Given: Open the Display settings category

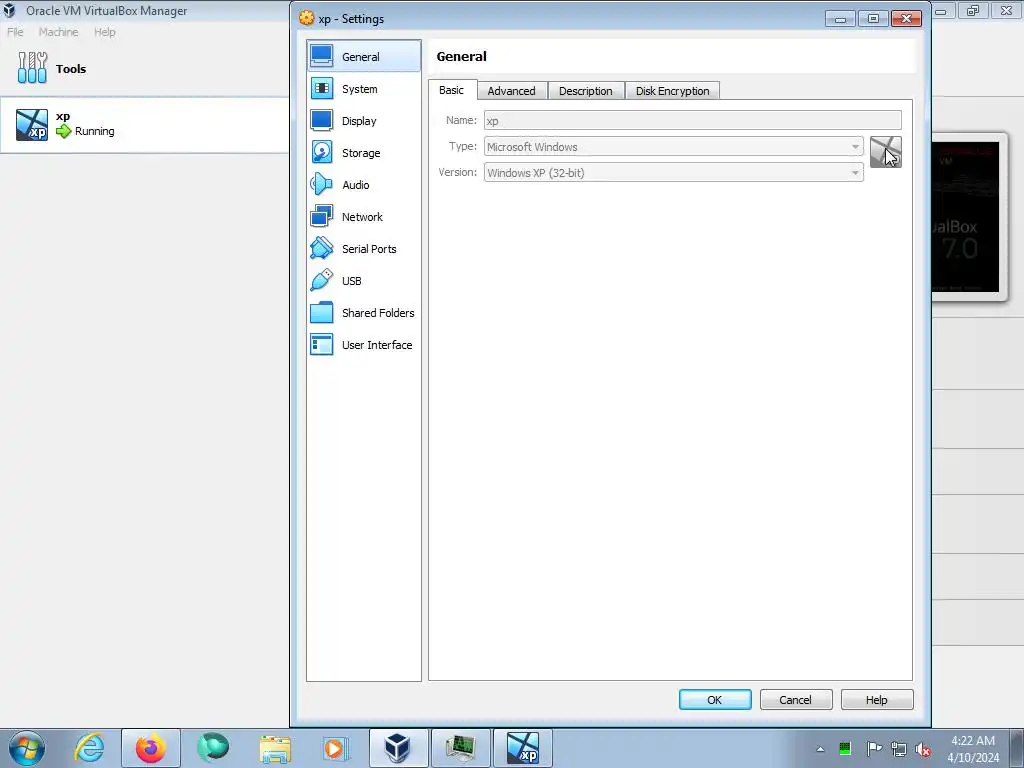Looking at the screenshot, I should click(x=364, y=121).
